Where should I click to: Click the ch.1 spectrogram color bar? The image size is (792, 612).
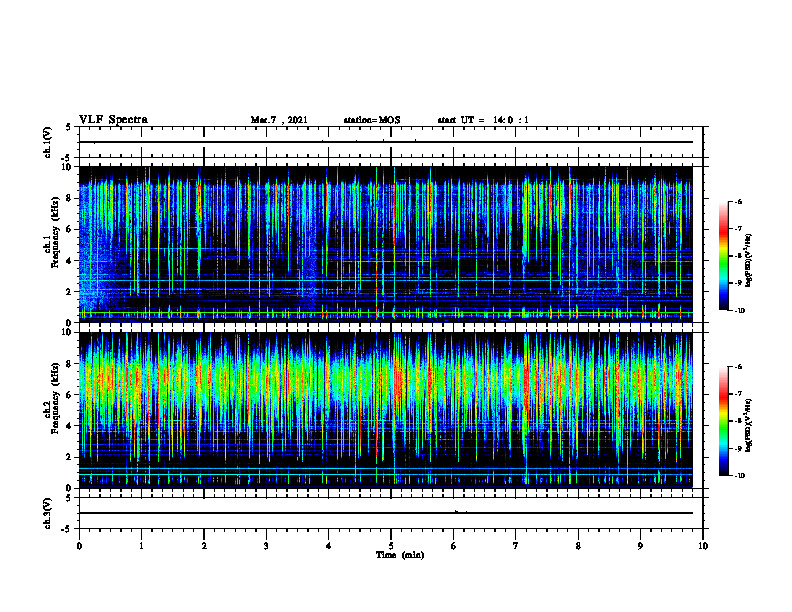723,256
